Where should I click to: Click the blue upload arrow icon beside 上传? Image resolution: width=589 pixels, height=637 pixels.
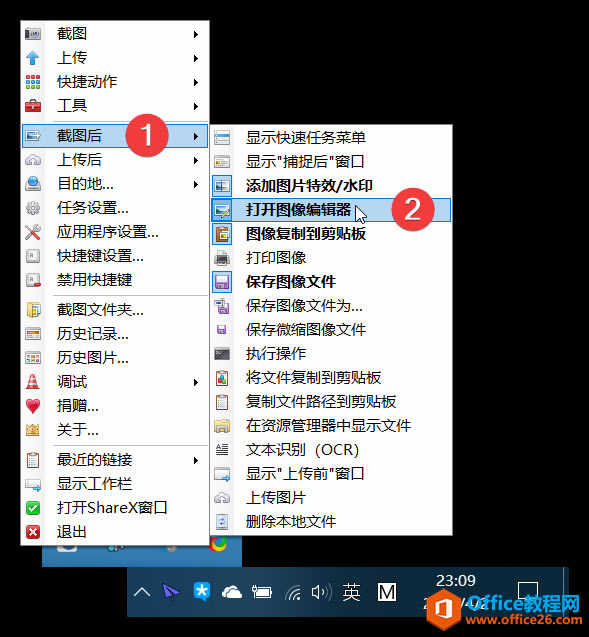click(x=33, y=58)
